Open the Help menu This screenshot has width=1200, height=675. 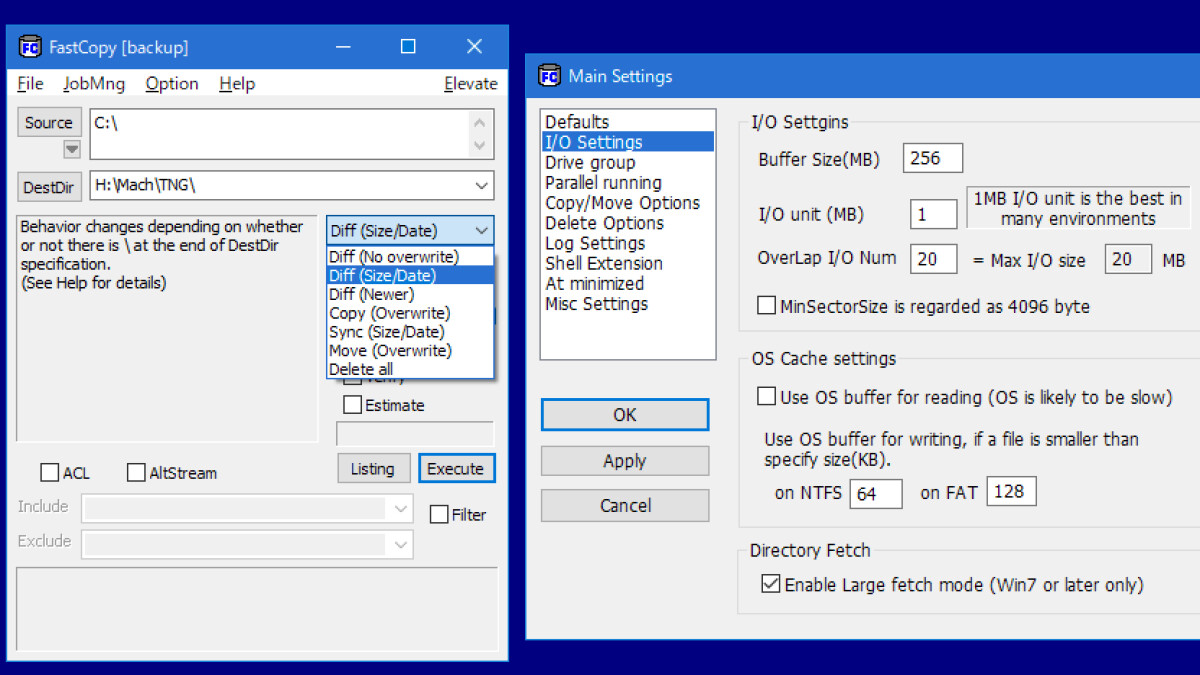tap(237, 84)
